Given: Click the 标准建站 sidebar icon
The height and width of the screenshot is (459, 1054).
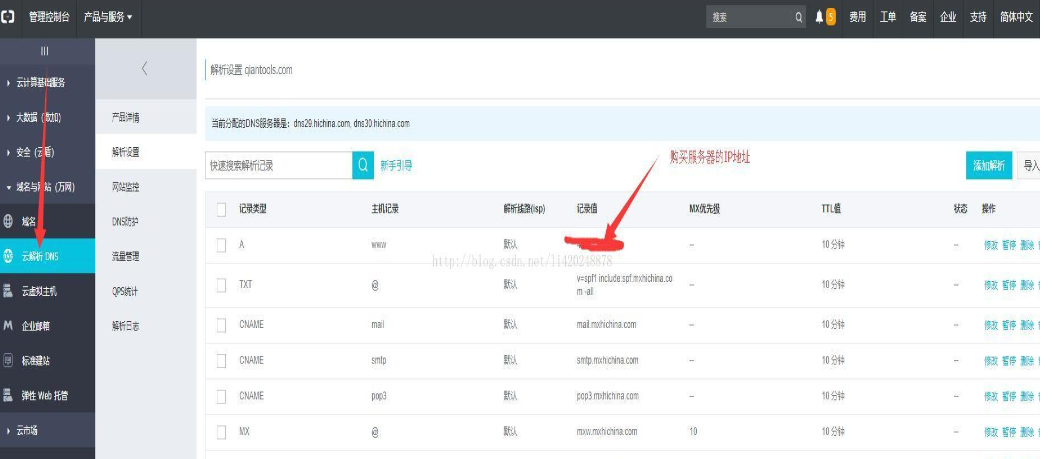Looking at the screenshot, I should [8, 361].
